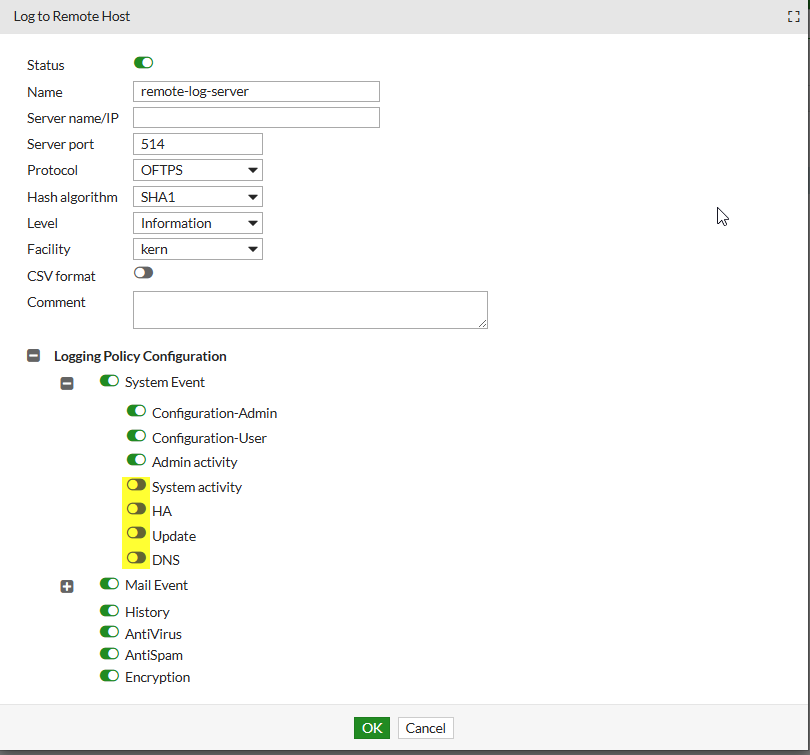The image size is (810, 755).
Task: Enable the HA event toggle
Action: pyautogui.click(x=136, y=509)
